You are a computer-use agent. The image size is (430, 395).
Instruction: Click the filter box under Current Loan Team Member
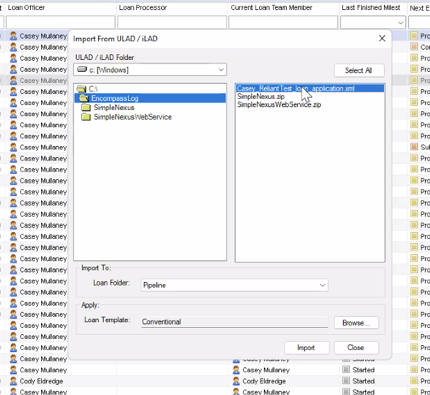(x=283, y=23)
